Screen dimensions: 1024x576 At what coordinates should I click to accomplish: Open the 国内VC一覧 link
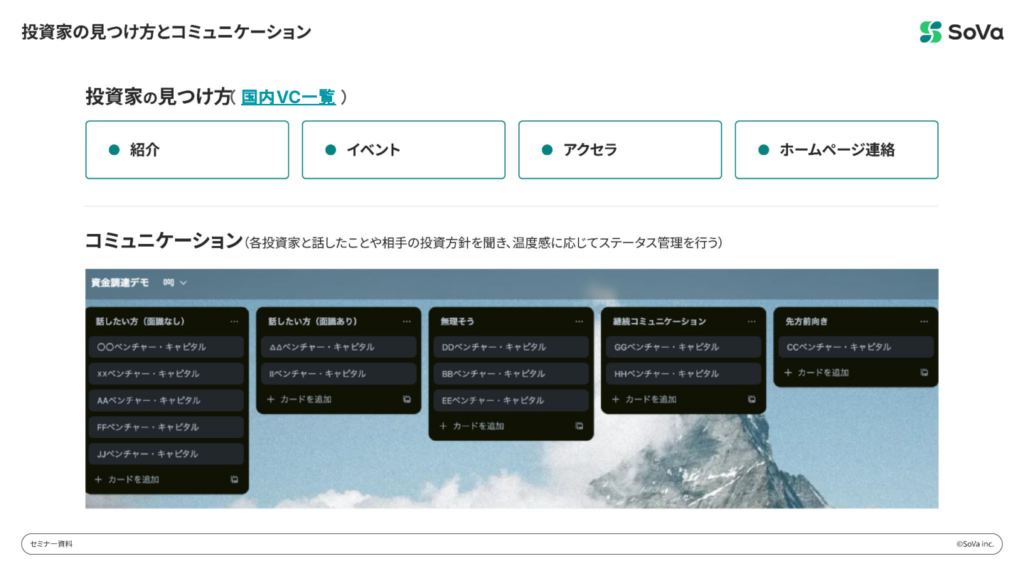(288, 97)
